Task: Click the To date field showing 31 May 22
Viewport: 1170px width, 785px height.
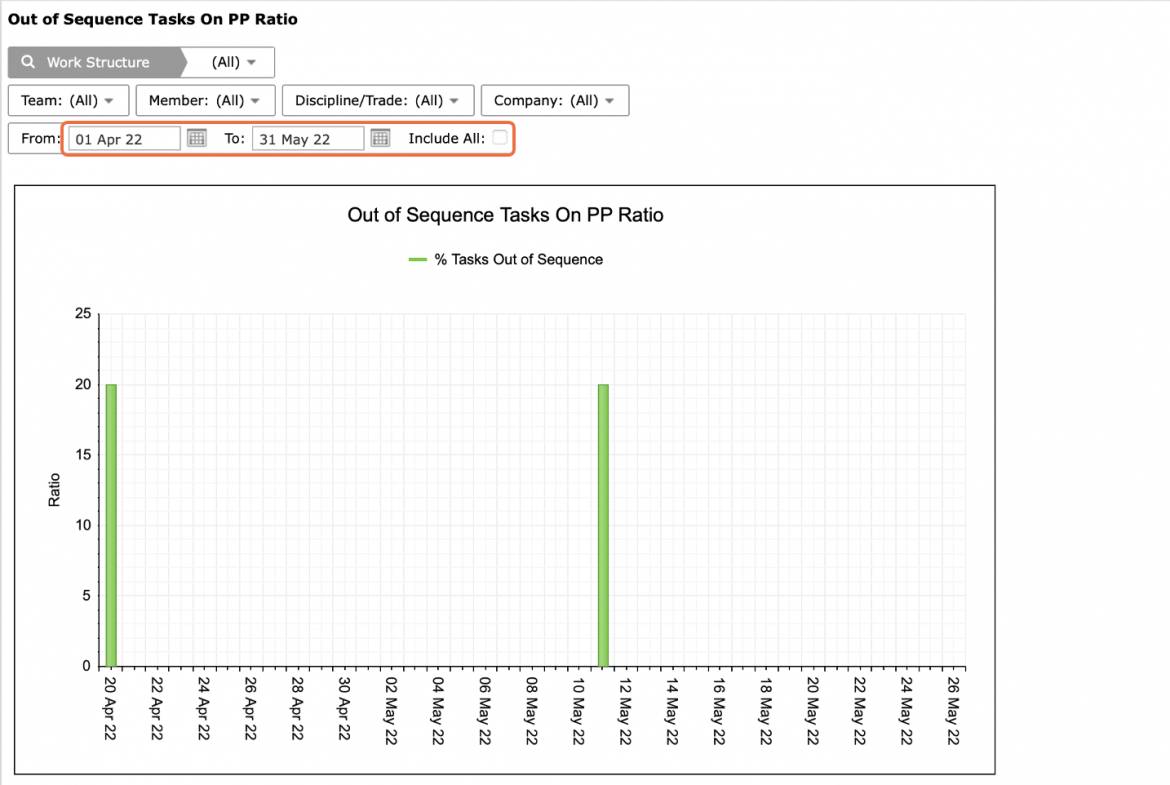Action: pyautogui.click(x=308, y=139)
